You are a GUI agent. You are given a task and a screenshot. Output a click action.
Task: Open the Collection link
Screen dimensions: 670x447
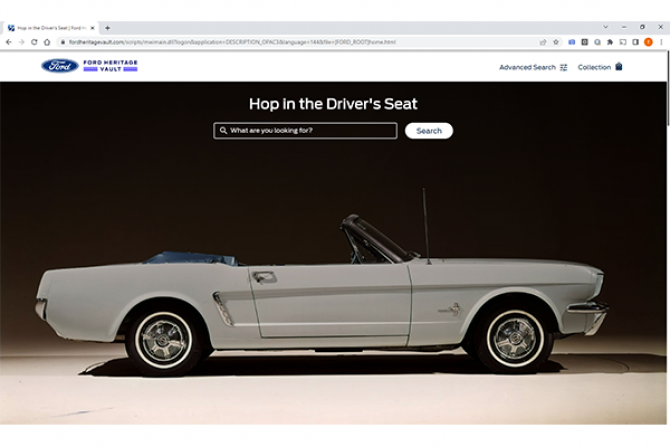[594, 67]
